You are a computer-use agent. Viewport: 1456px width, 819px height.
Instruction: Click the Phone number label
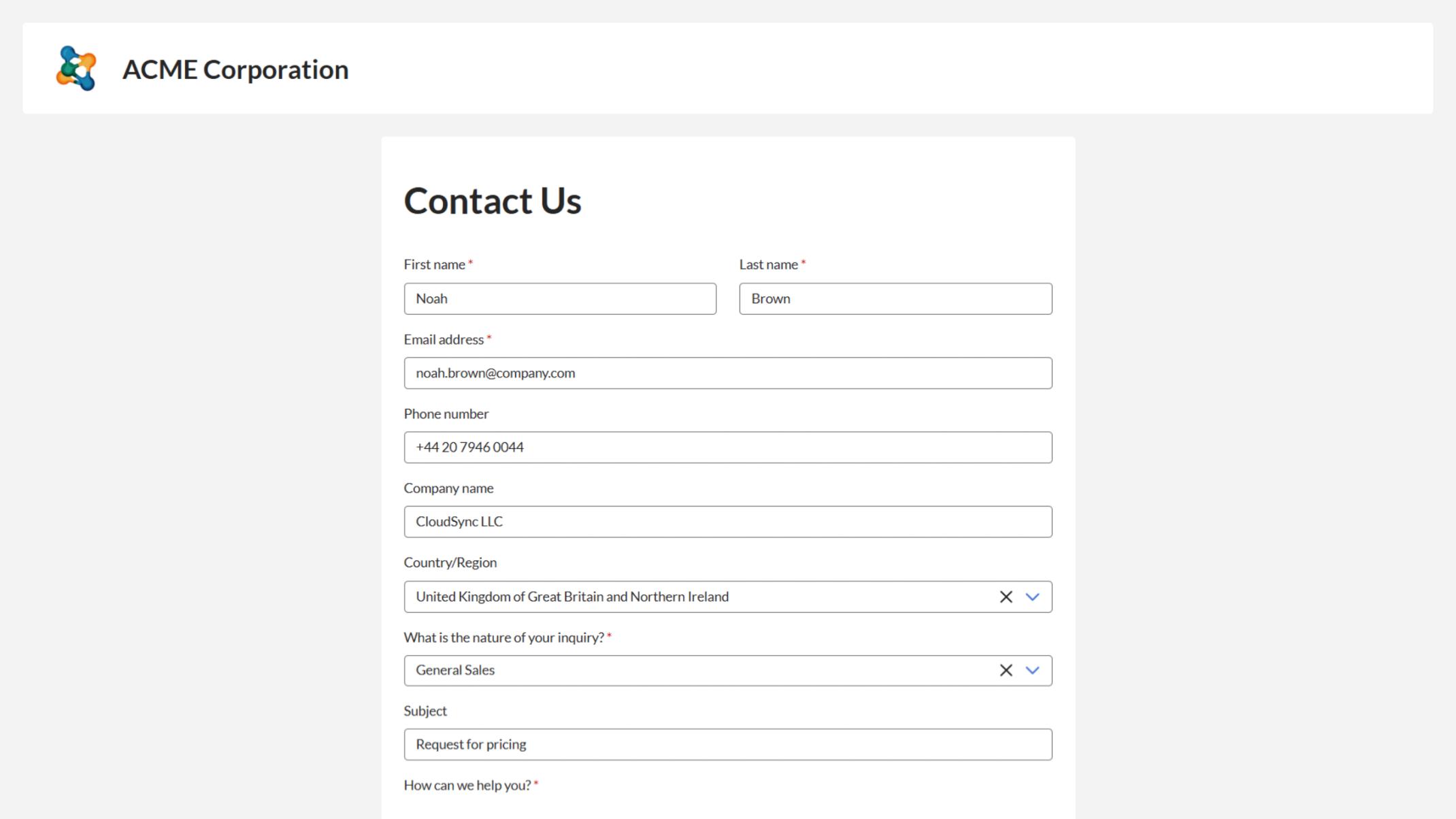(x=446, y=414)
